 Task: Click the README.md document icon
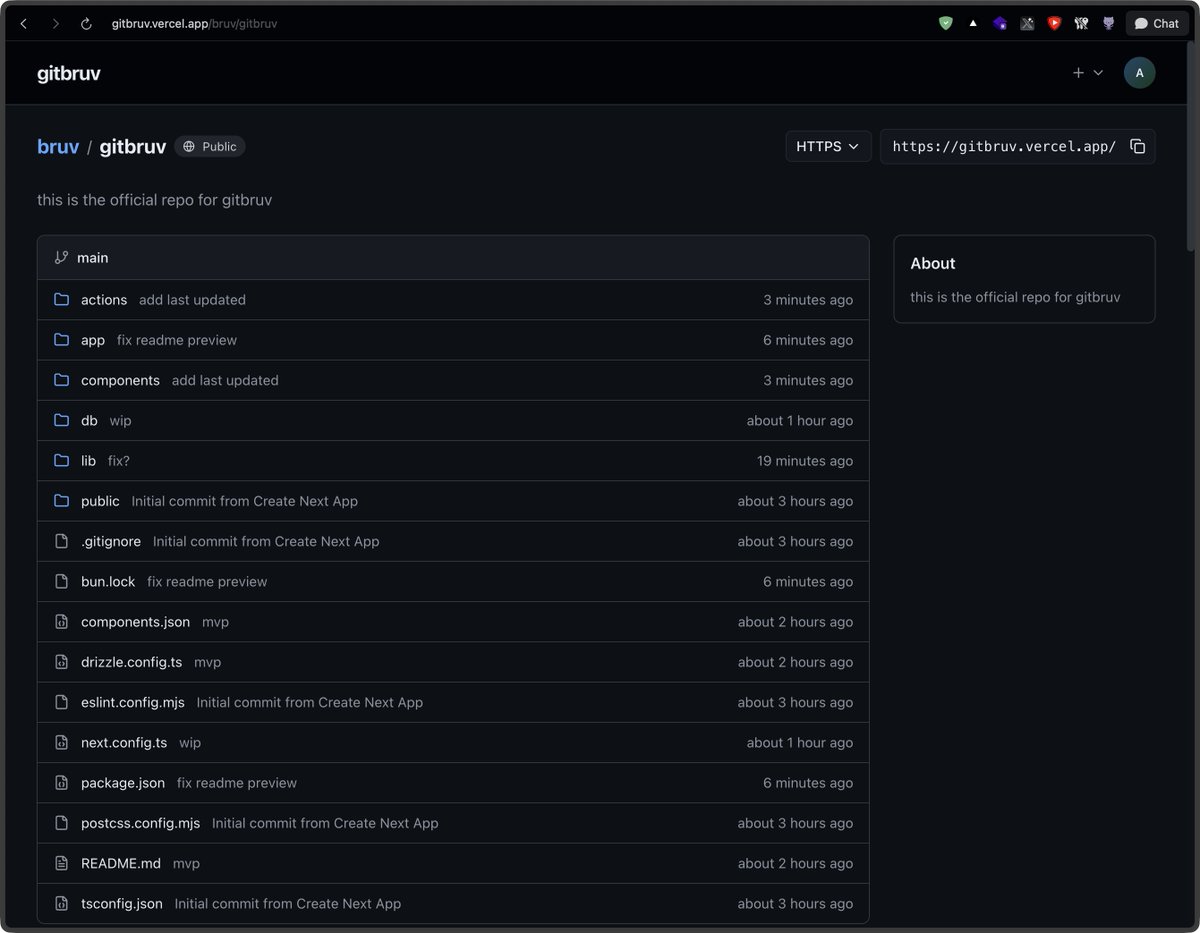click(61, 863)
